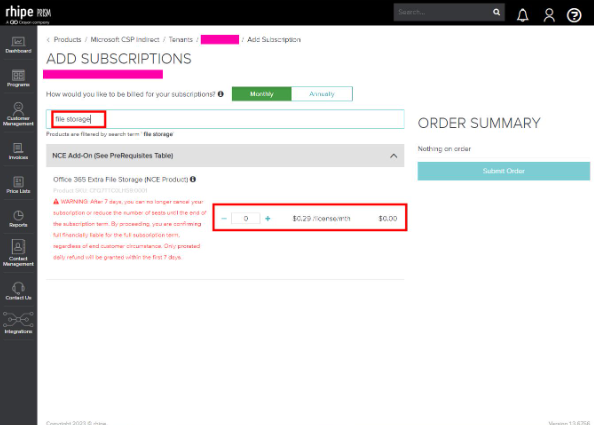The height and width of the screenshot is (425, 594).
Task: Open the Dashboard sidebar icon
Action: coord(18,45)
